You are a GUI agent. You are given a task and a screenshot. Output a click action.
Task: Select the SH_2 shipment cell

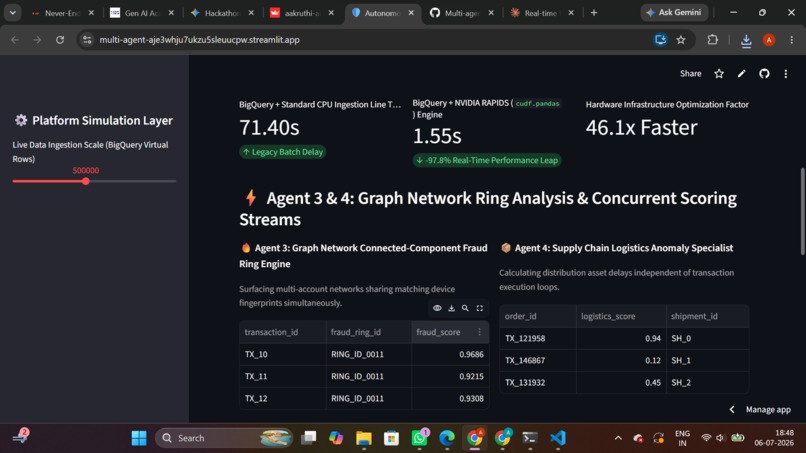point(707,383)
